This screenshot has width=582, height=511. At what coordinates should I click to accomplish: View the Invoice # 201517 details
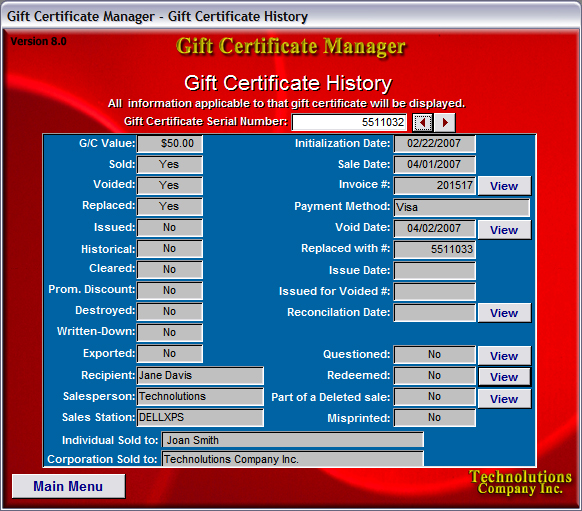pyautogui.click(x=504, y=186)
